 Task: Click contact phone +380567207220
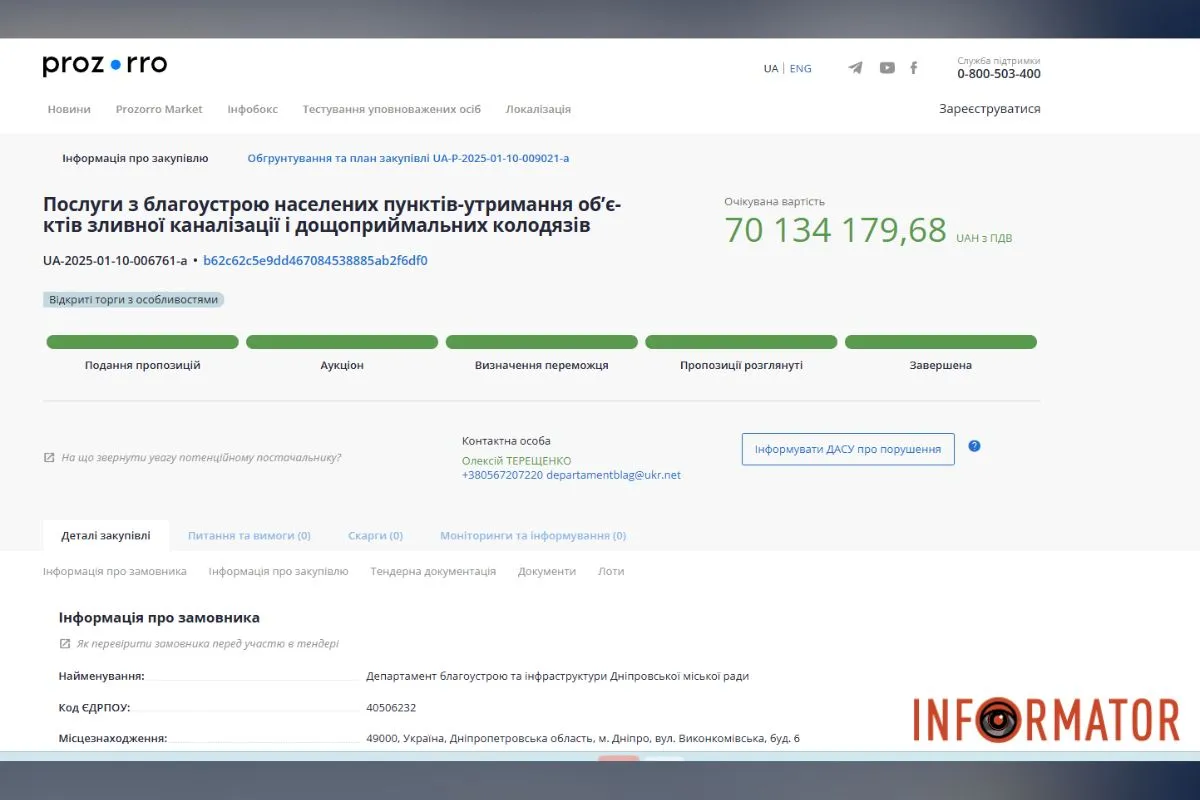click(502, 475)
